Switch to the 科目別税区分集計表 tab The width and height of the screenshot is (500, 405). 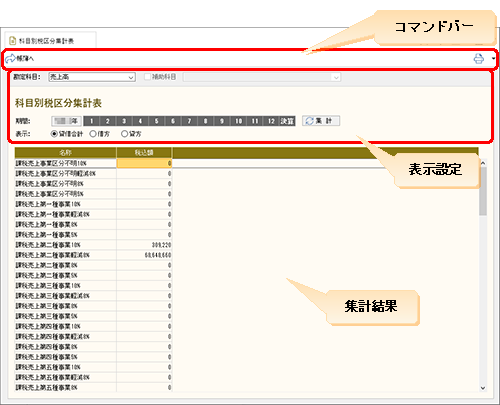[x=50, y=41]
